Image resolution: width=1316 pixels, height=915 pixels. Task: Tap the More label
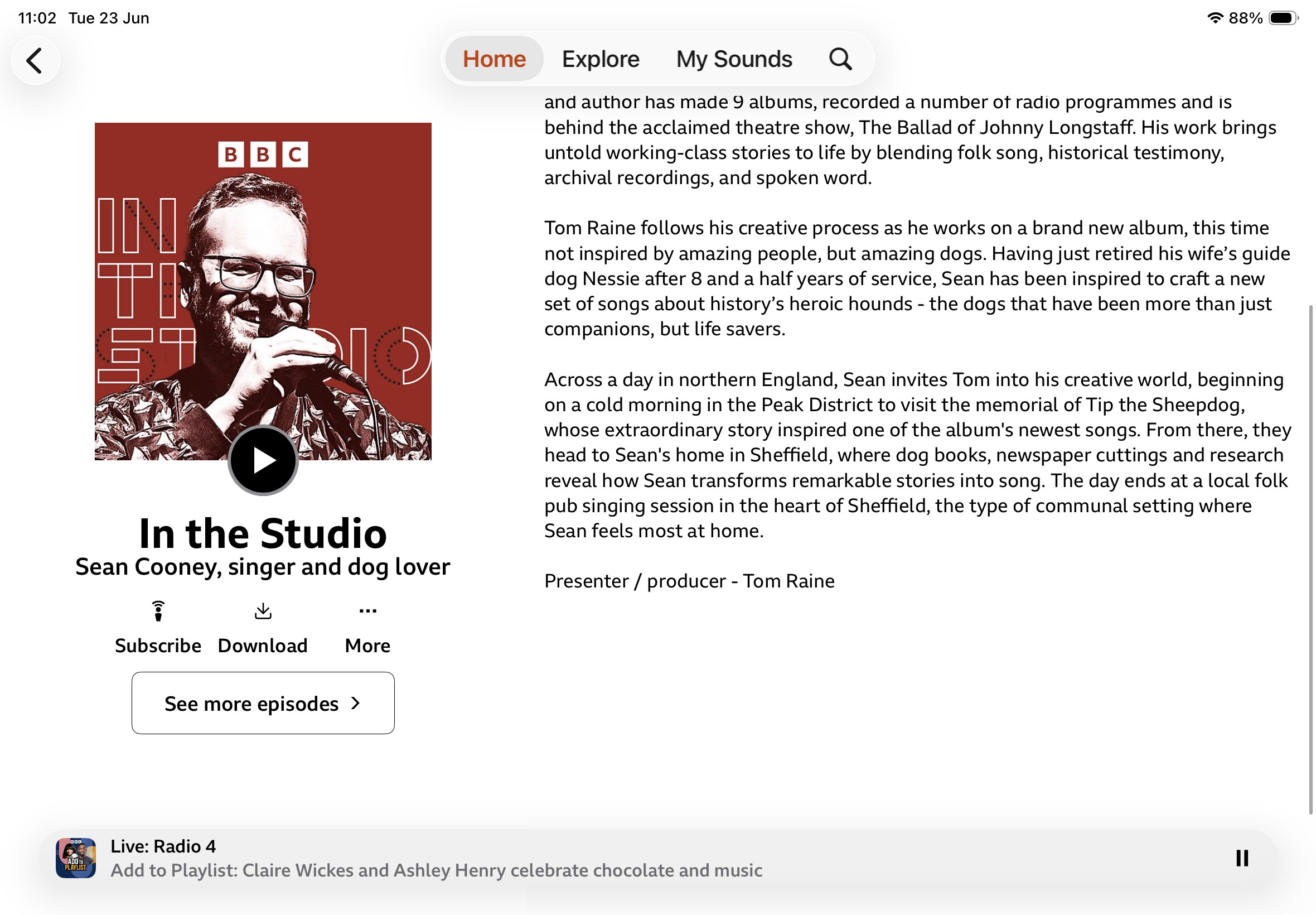click(368, 646)
